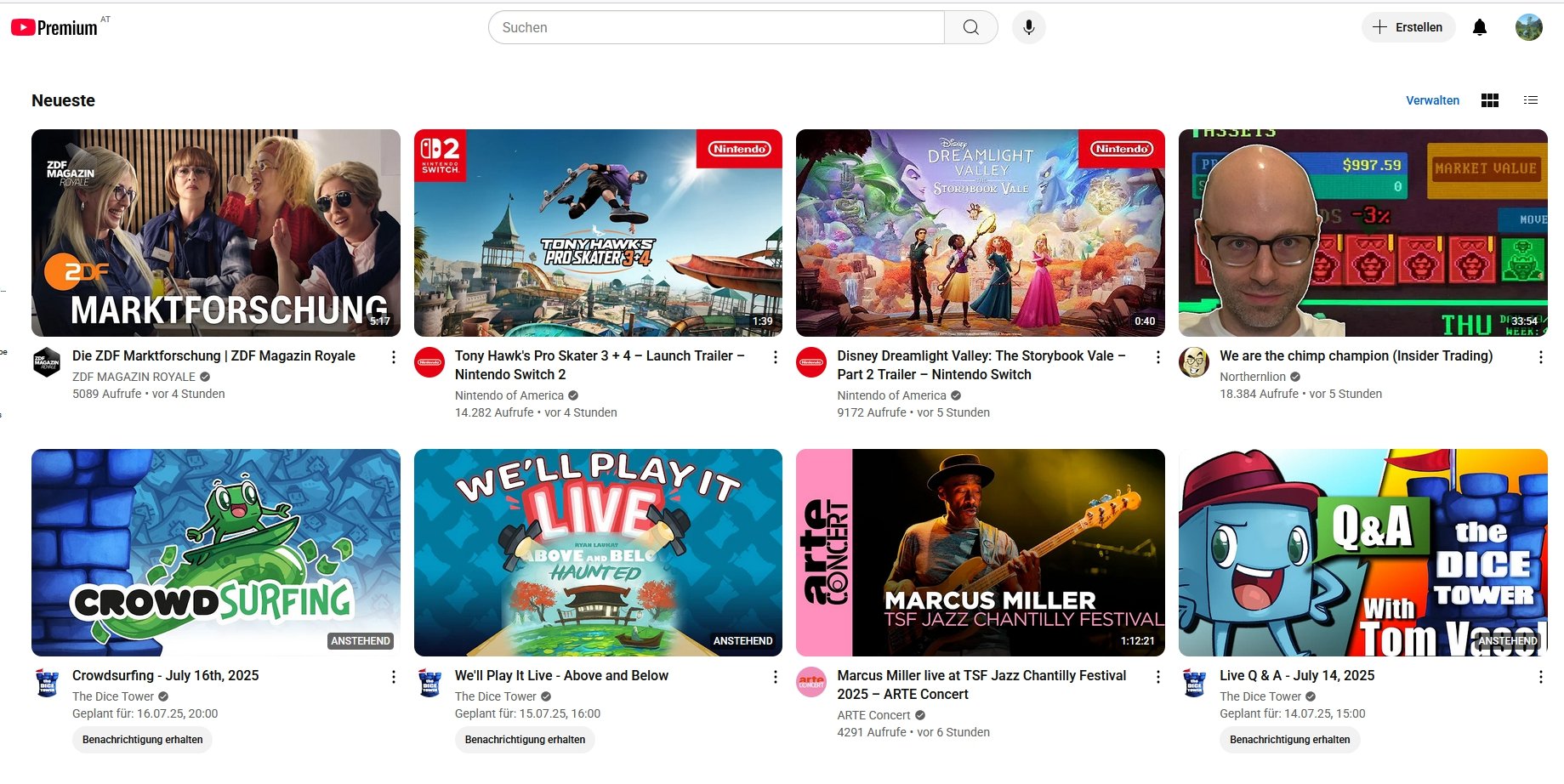The image size is (1564, 784).
Task: Open the options menu on the Disney Dreamlight video
Action: point(1157,357)
